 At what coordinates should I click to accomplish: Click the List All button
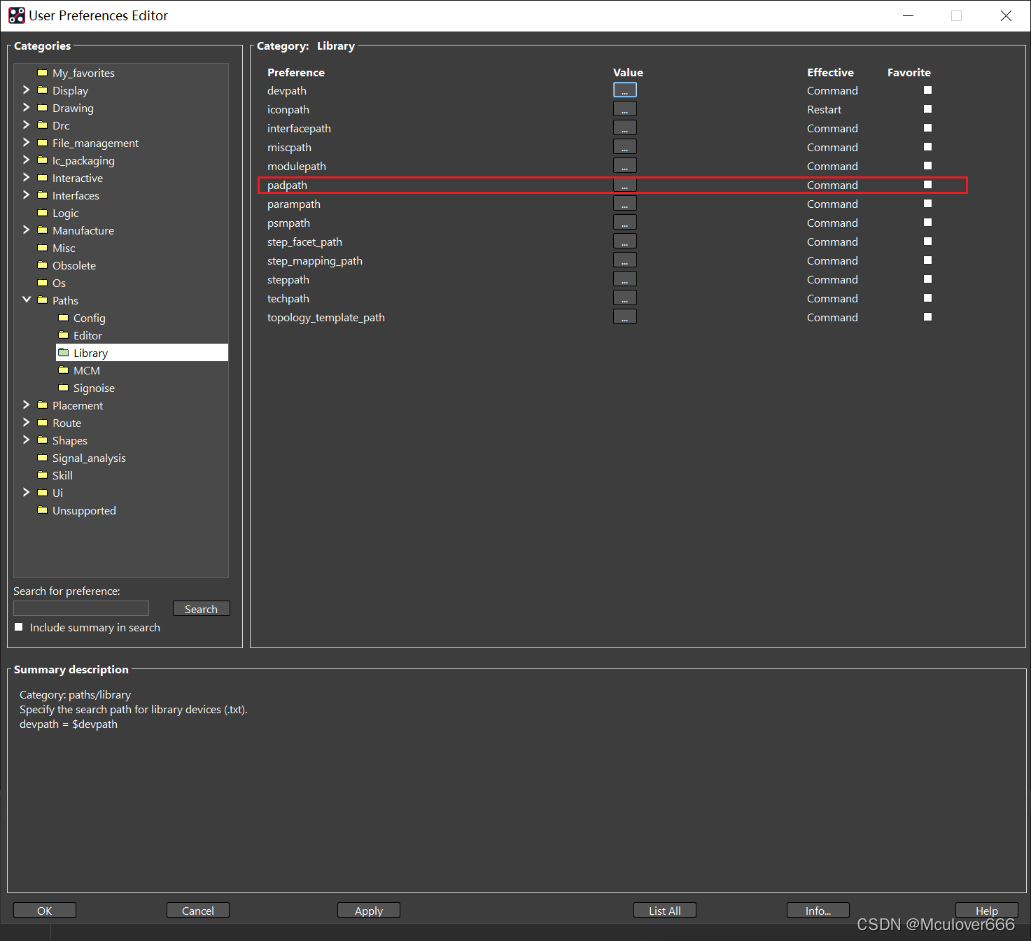point(664,911)
